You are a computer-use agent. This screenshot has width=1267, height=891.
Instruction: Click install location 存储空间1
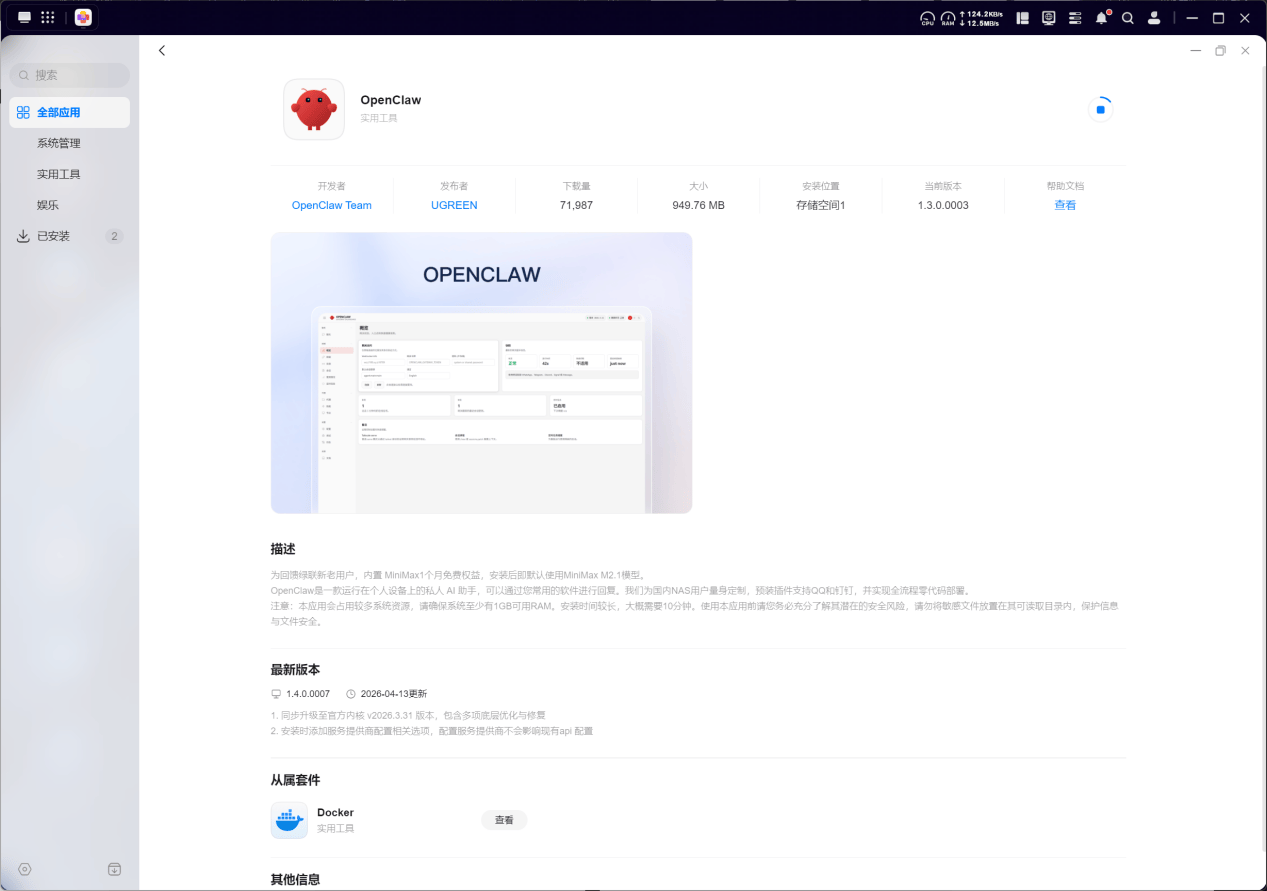tap(821, 205)
